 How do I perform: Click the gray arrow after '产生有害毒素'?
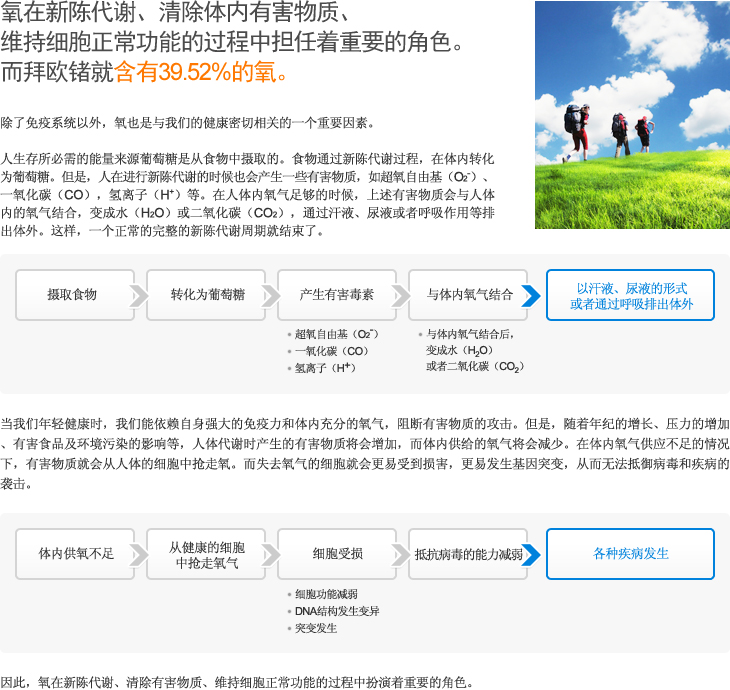click(401, 296)
